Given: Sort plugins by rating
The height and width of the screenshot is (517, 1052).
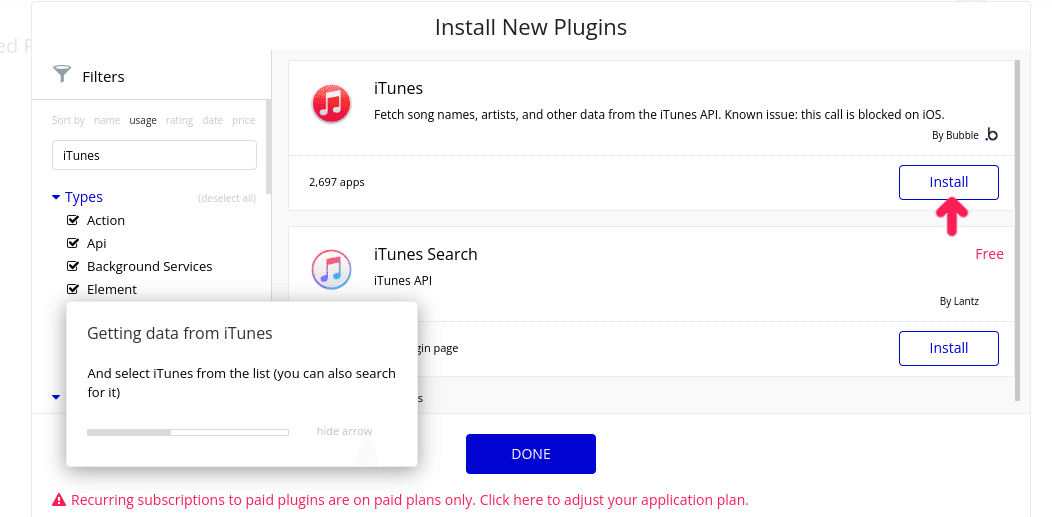Looking at the screenshot, I should (x=179, y=120).
